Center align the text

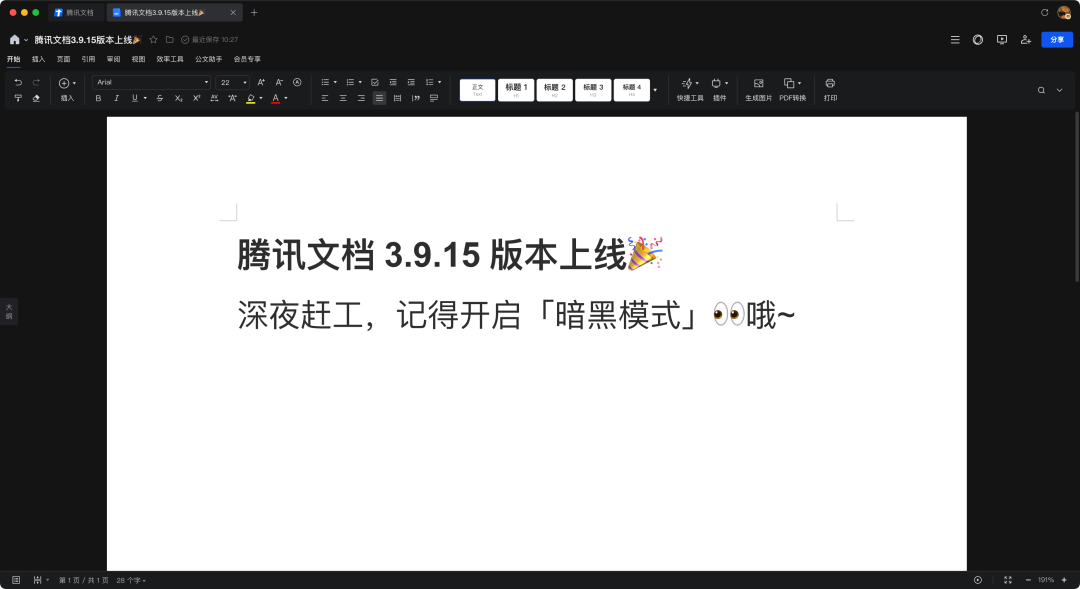click(343, 99)
